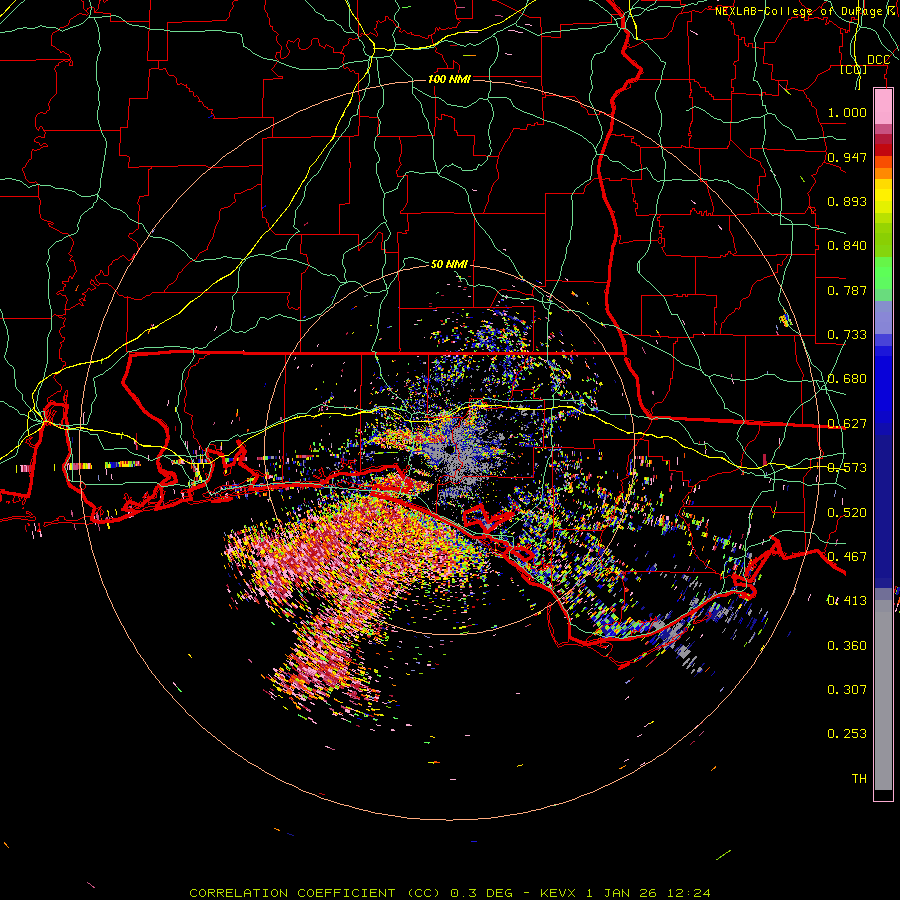The height and width of the screenshot is (900, 900).
Task: Click the black radar site dot at ring center
Action: [449, 449]
